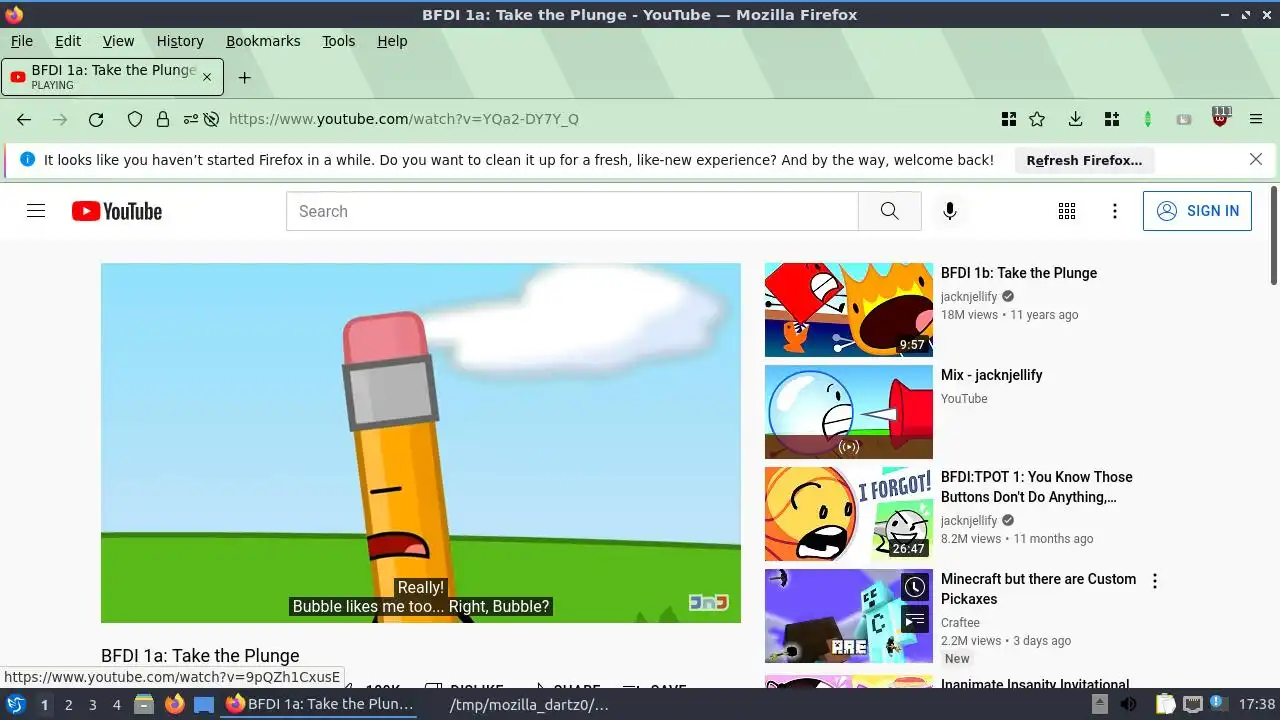Image resolution: width=1280 pixels, height=720 pixels.
Task: Open the menu for the Minecraft Custom Pickaxes video
Action: pos(1155,581)
